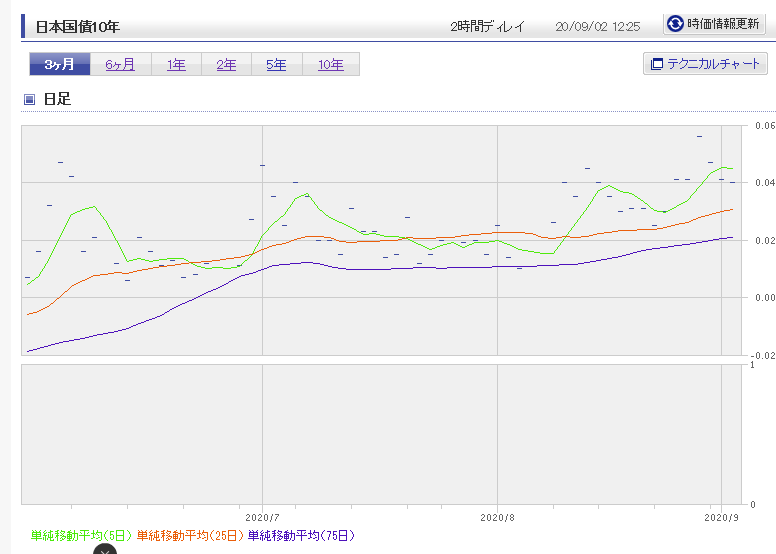Open the テクニカルチャート window
Screen dimensions: 776x554
coord(705,64)
